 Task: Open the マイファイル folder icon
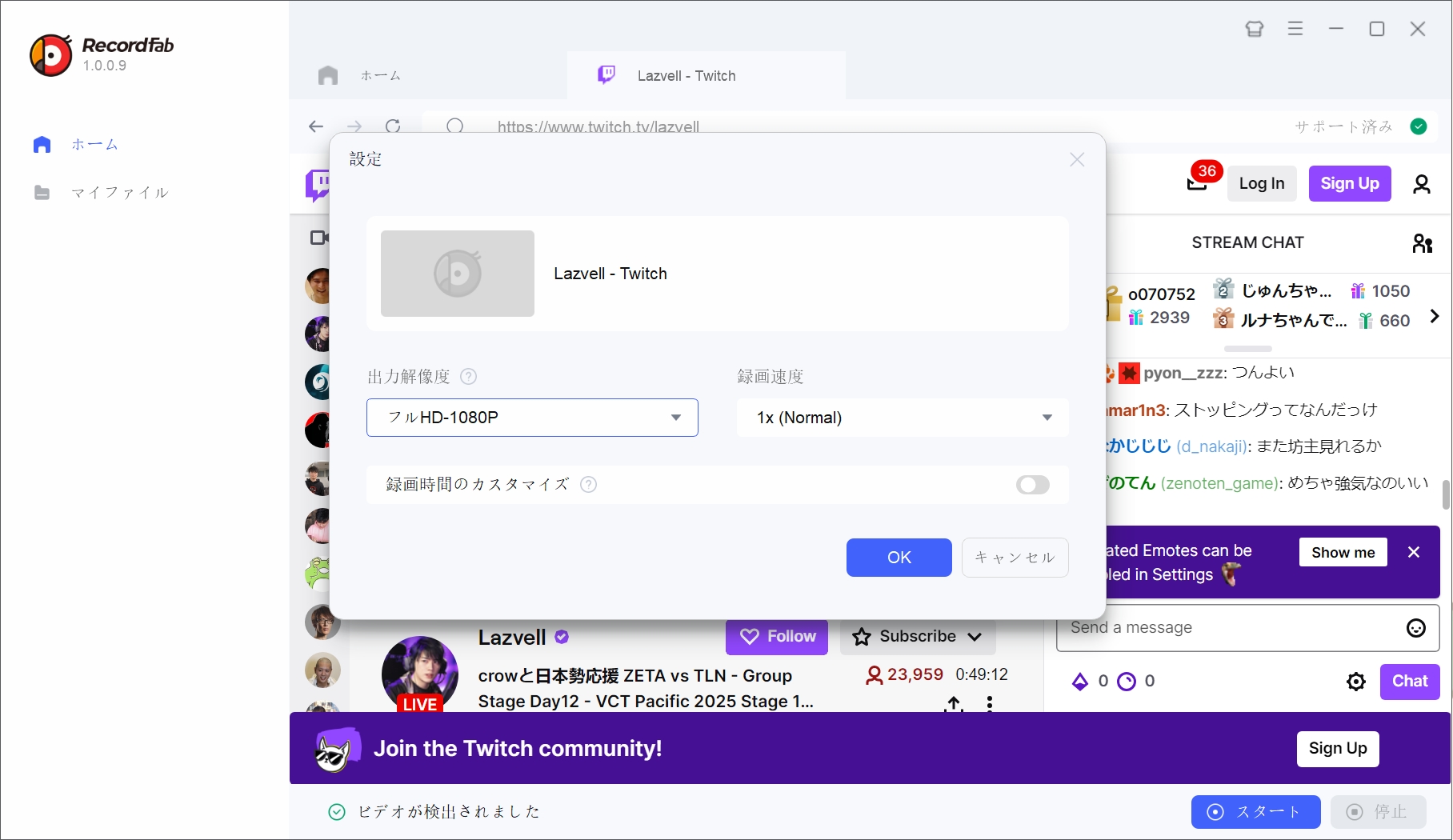[42, 193]
